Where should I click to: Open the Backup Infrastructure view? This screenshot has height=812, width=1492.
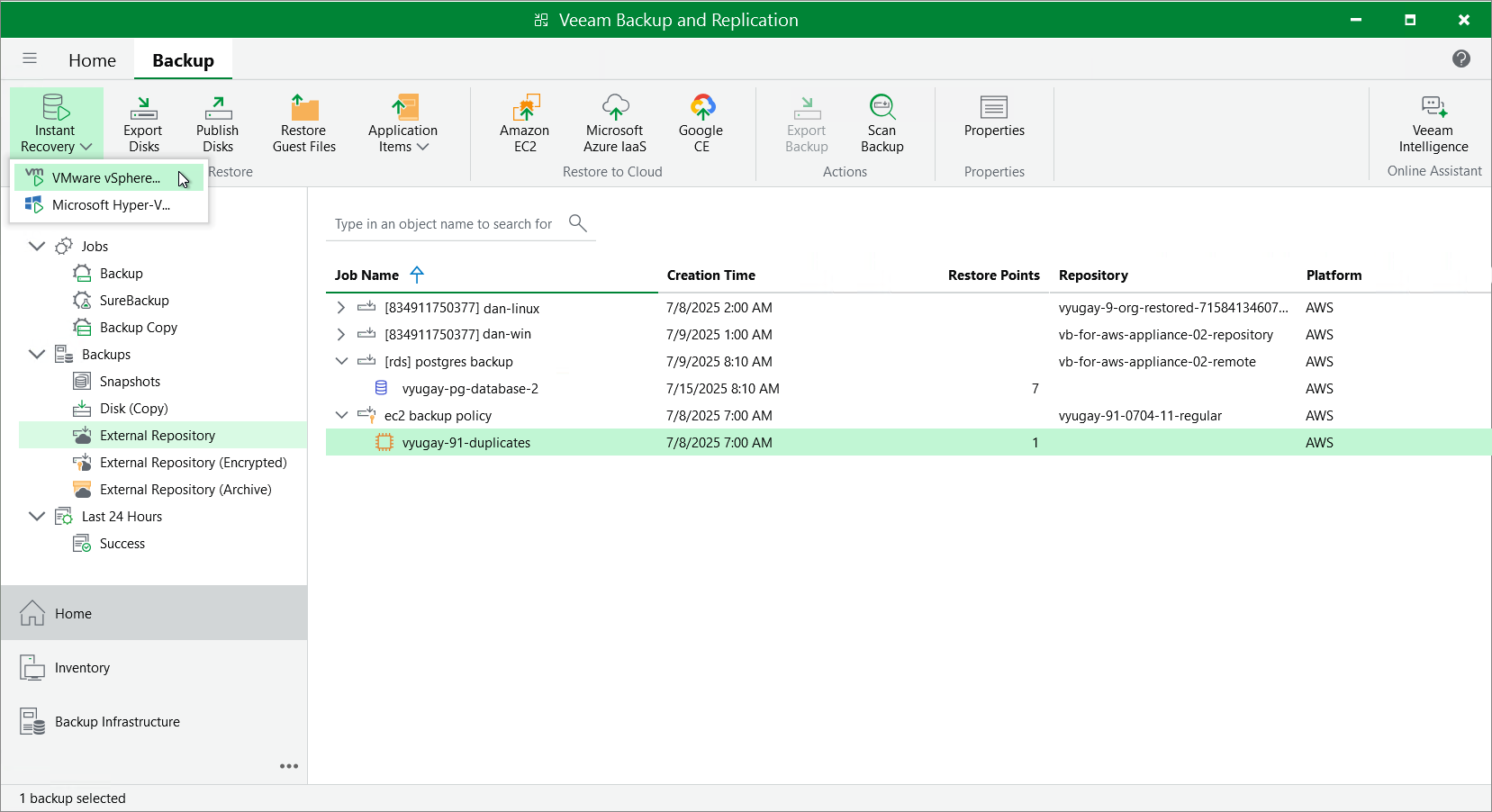pos(154,721)
